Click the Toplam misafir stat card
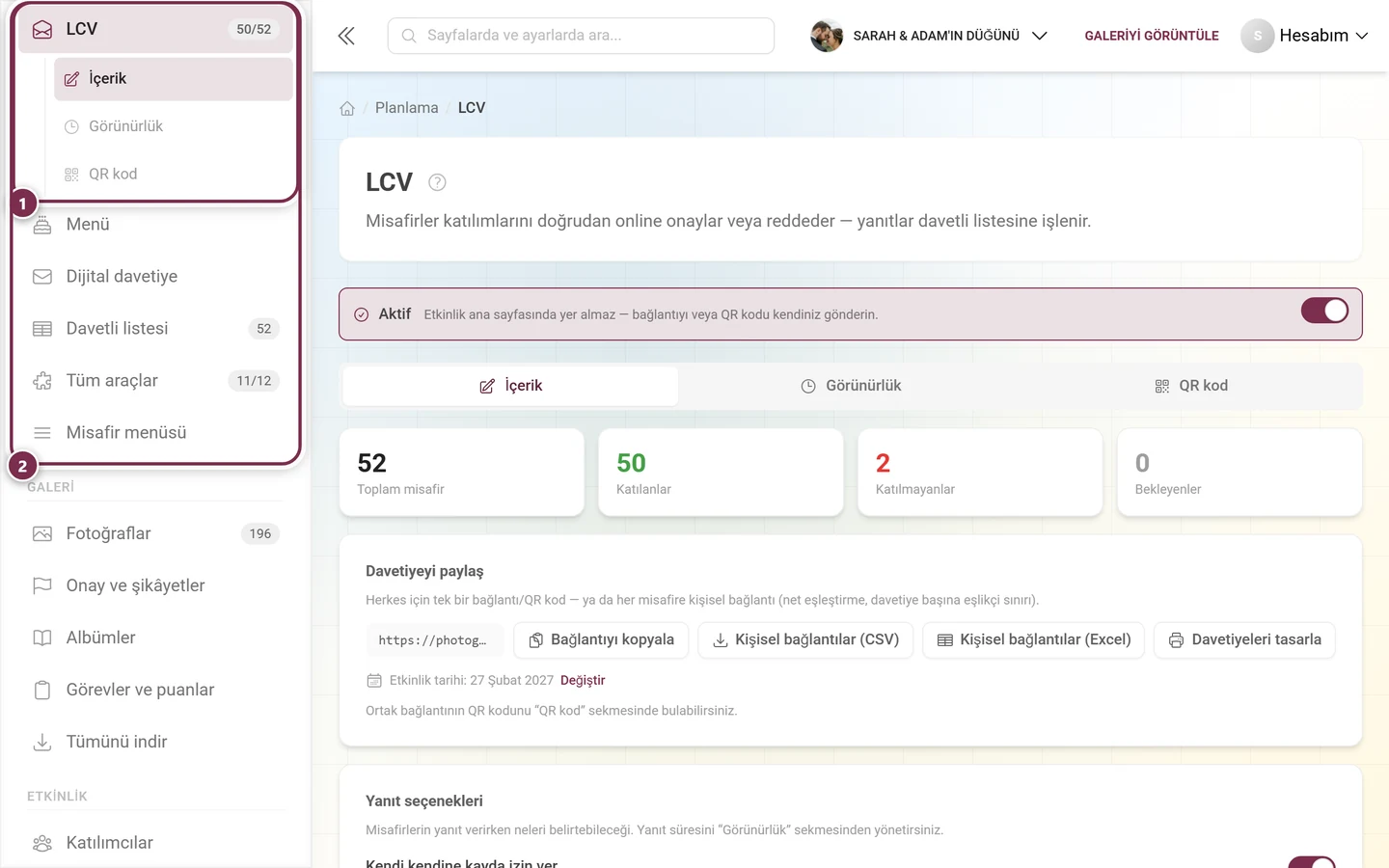Image resolution: width=1389 pixels, height=868 pixels. coord(462,473)
